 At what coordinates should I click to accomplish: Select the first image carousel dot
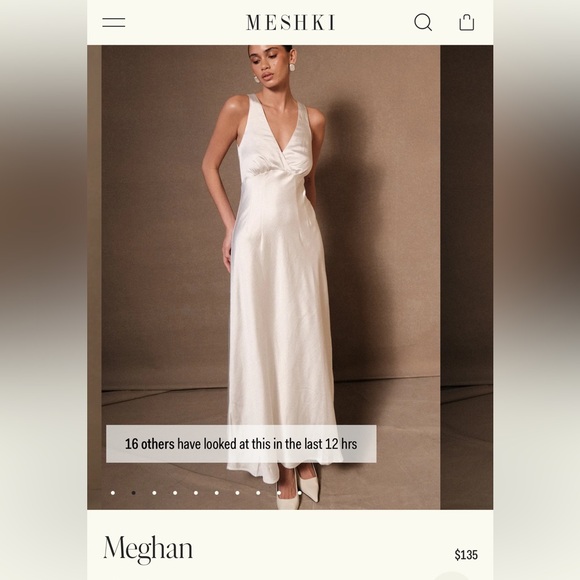click(x=113, y=493)
